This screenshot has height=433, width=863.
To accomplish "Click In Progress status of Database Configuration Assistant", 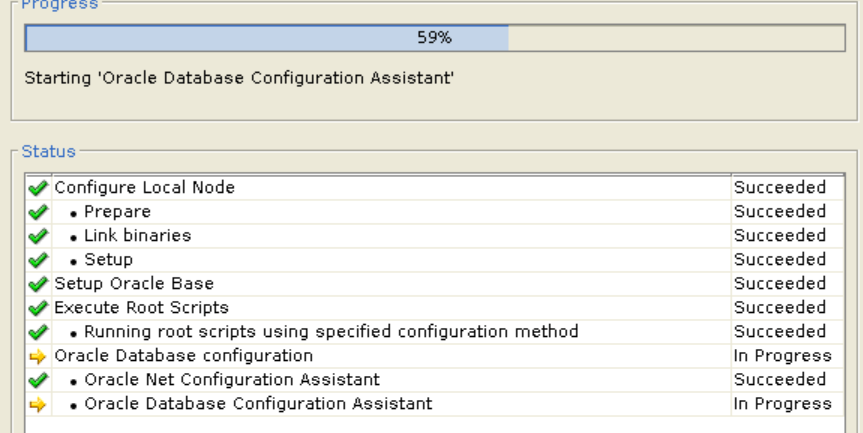I will [783, 404].
